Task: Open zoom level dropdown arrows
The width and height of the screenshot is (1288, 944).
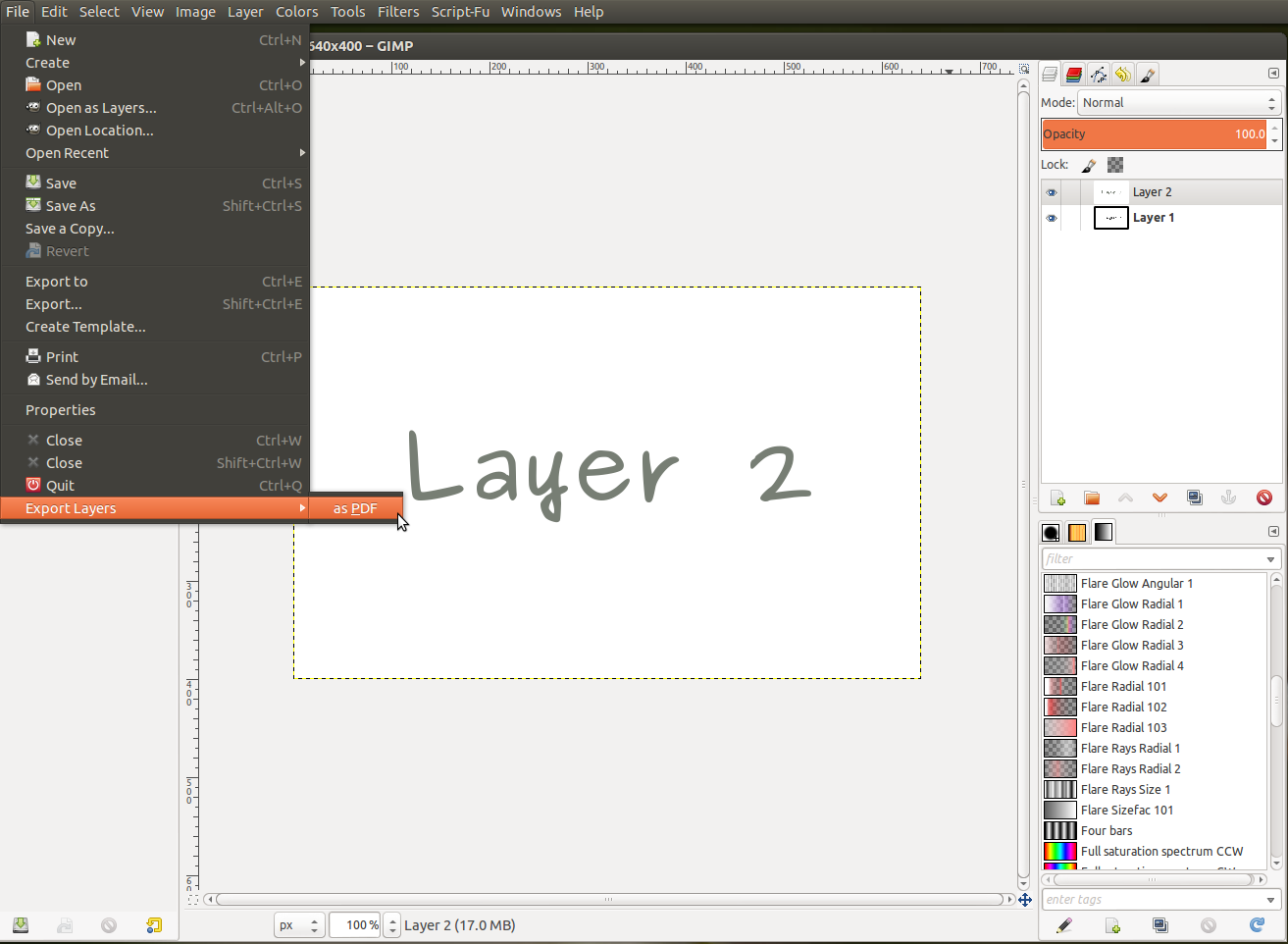Action: click(392, 925)
